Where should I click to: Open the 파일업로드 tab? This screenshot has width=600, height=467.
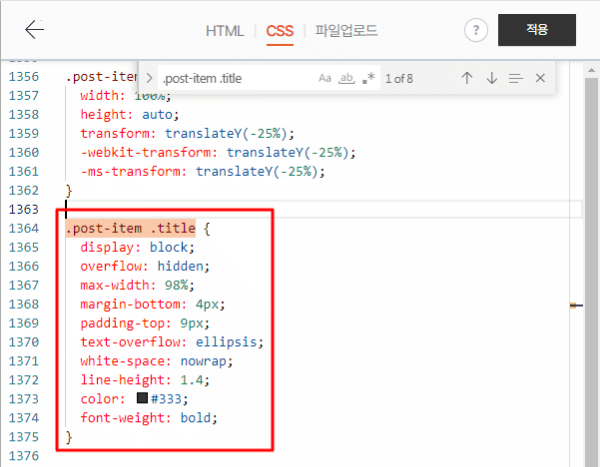pyautogui.click(x=346, y=31)
